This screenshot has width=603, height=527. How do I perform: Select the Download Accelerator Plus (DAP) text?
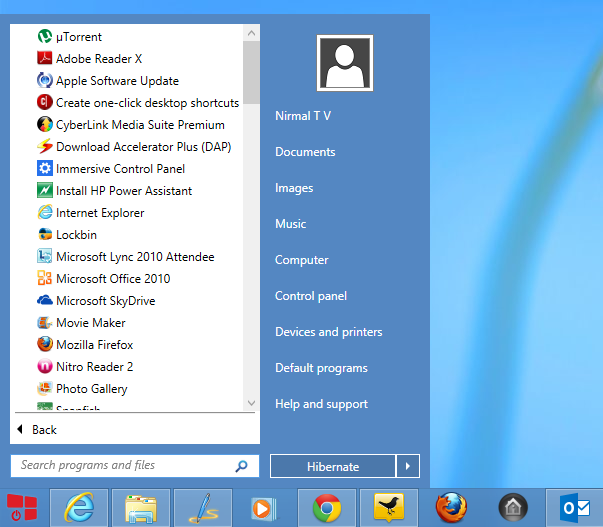(144, 147)
